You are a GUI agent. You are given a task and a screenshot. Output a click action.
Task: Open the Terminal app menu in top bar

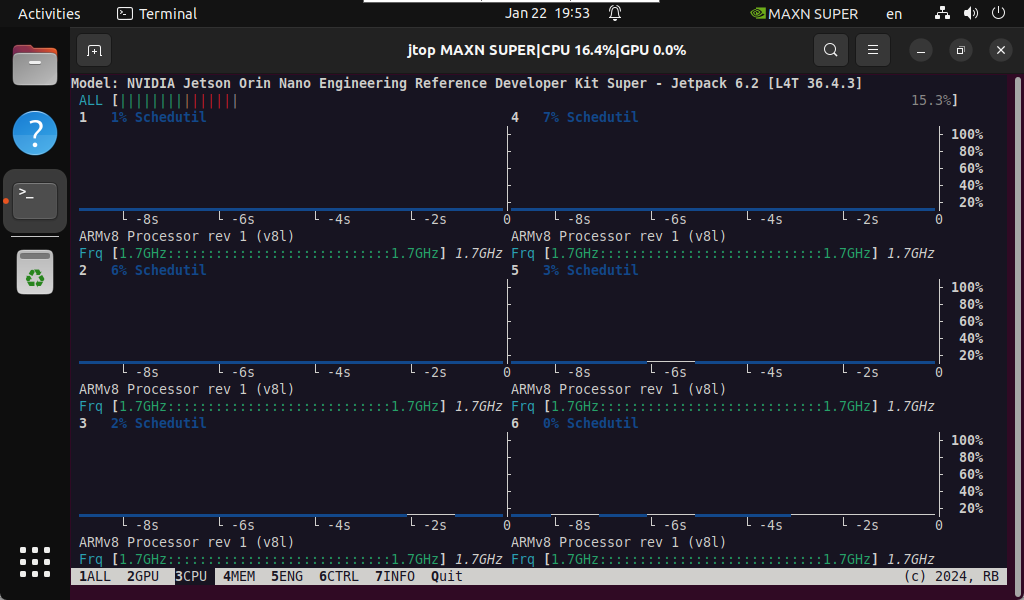(157, 14)
